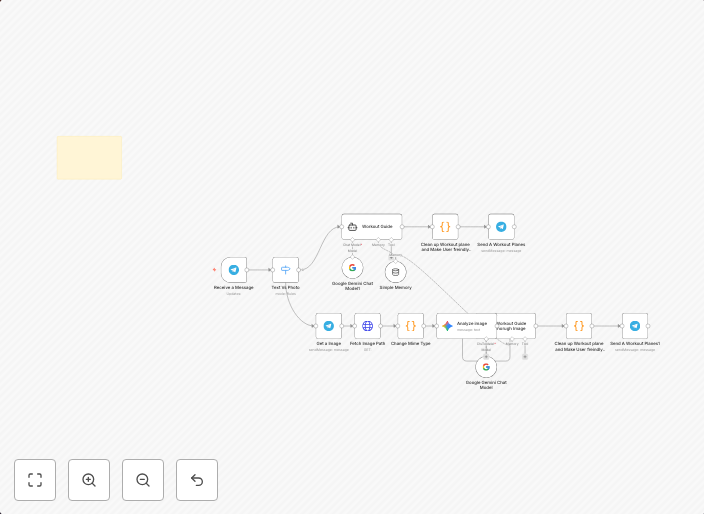Click the Workout Guide through Image node
The width and height of the screenshot is (704, 514).
(x=517, y=325)
